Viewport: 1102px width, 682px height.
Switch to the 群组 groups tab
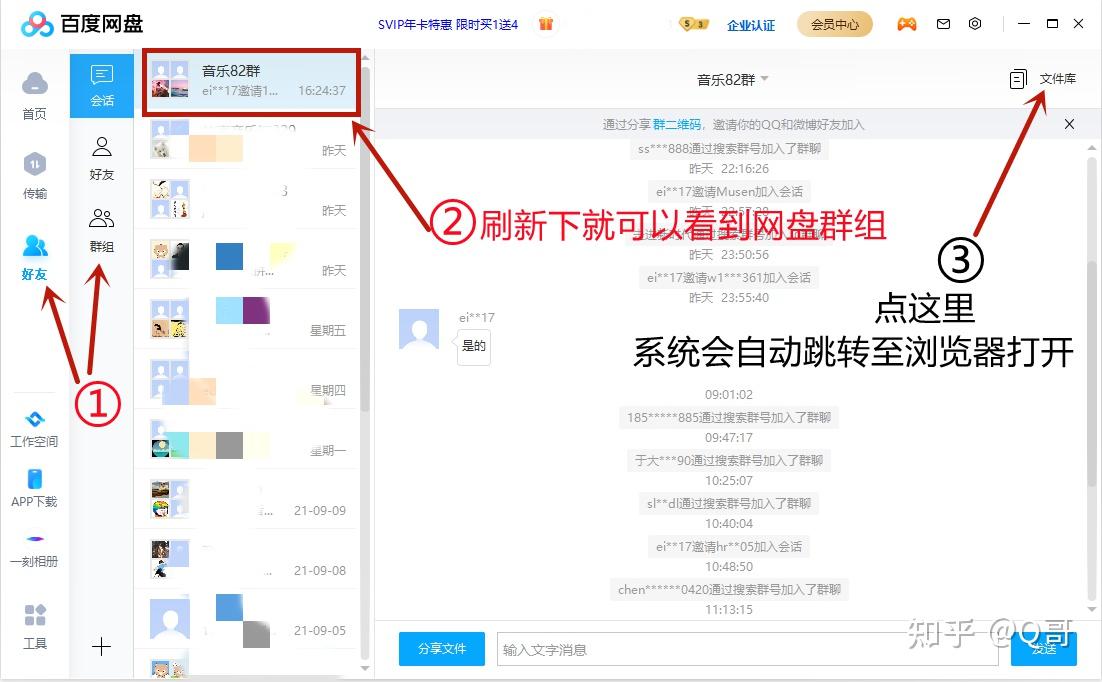click(x=102, y=231)
